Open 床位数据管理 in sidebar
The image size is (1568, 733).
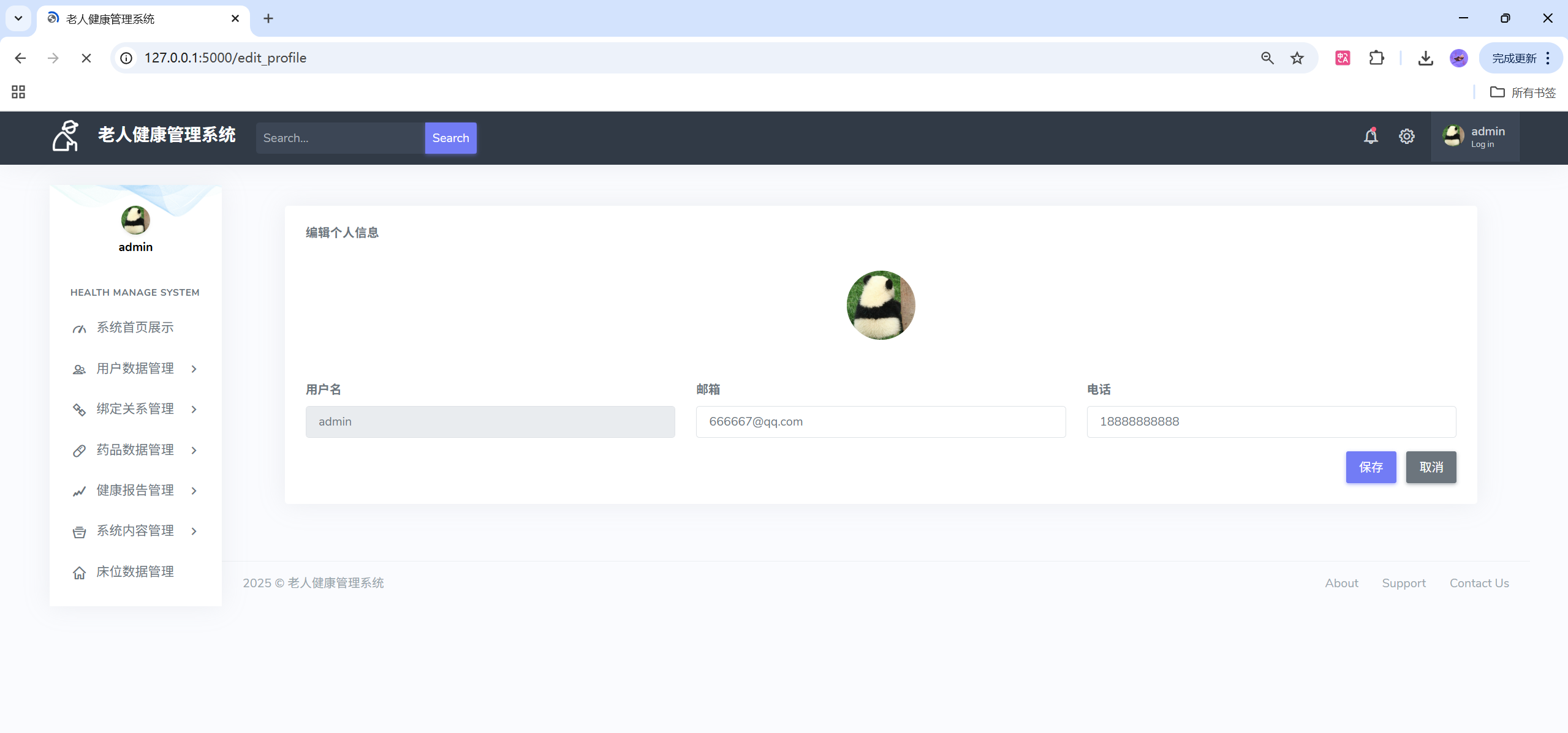pyautogui.click(x=135, y=572)
